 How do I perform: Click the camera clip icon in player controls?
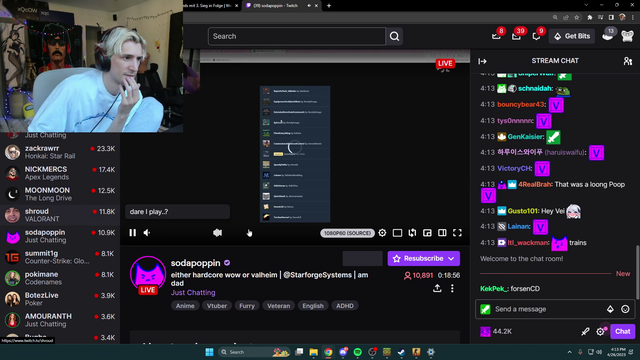pyautogui.click(x=218, y=233)
